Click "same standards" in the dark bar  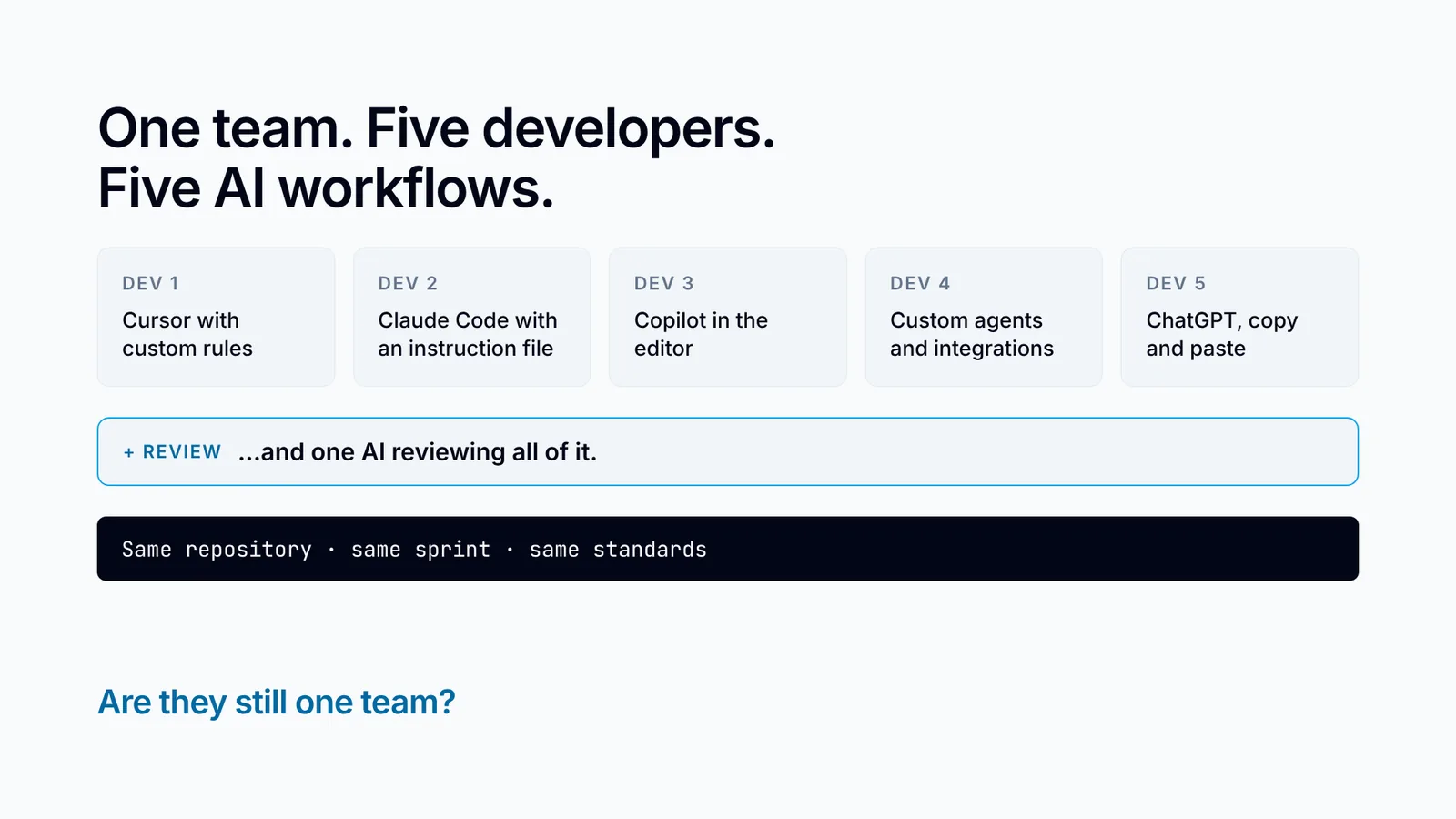click(618, 550)
